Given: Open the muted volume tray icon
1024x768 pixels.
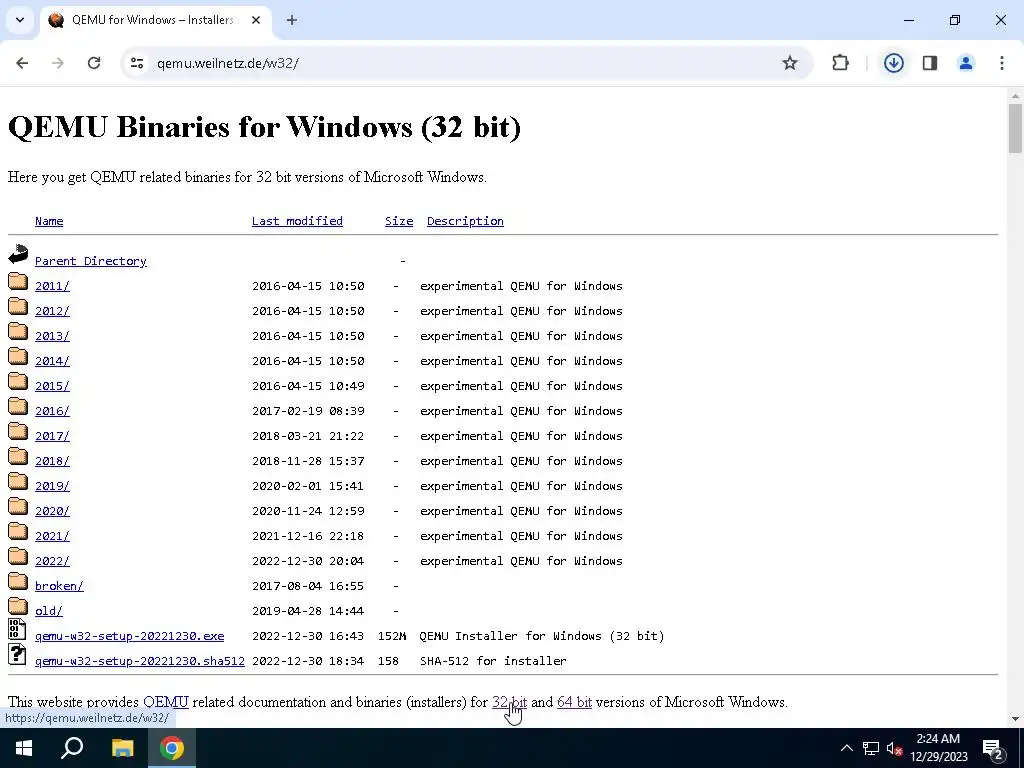Looking at the screenshot, I should click(x=894, y=748).
